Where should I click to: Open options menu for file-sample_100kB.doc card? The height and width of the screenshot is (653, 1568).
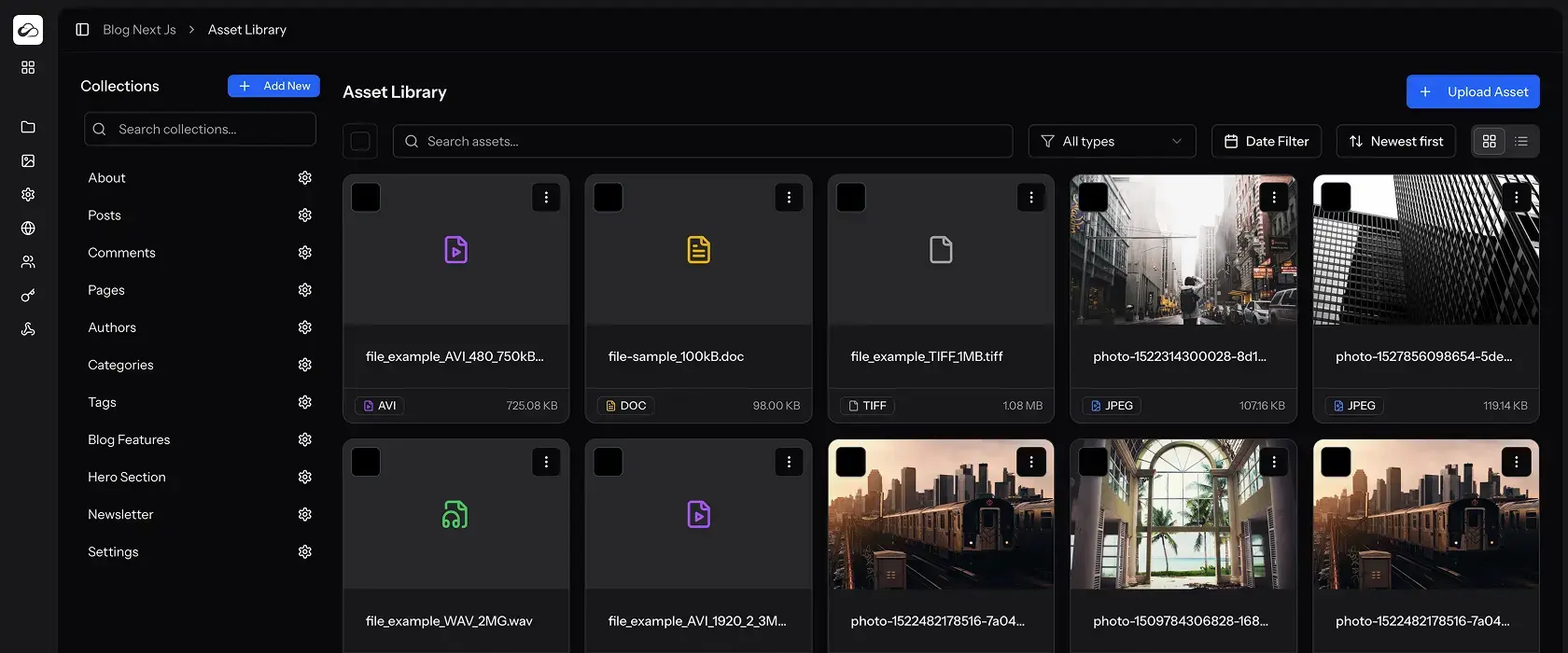click(789, 197)
